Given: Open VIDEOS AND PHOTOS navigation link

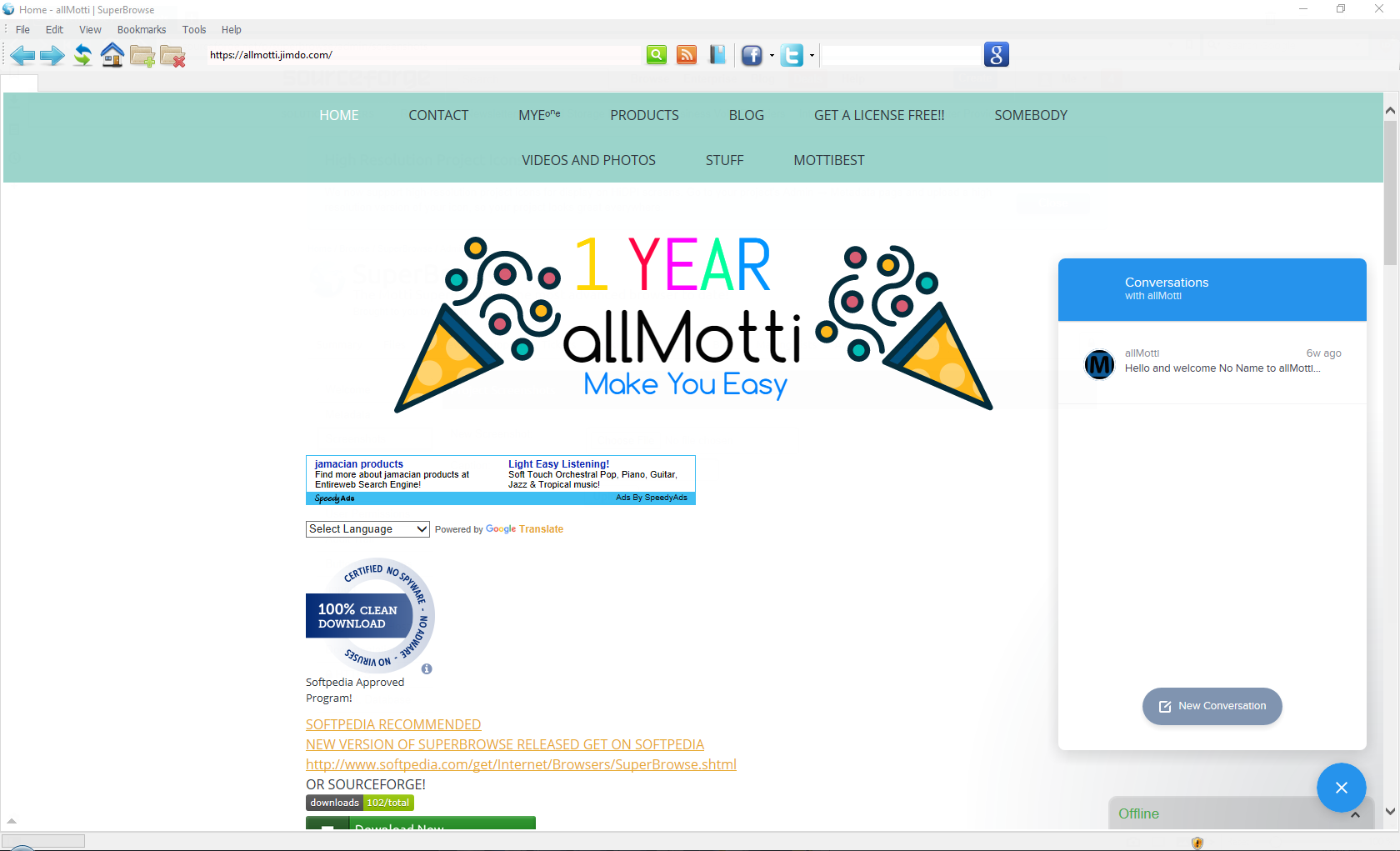Looking at the screenshot, I should [588, 160].
